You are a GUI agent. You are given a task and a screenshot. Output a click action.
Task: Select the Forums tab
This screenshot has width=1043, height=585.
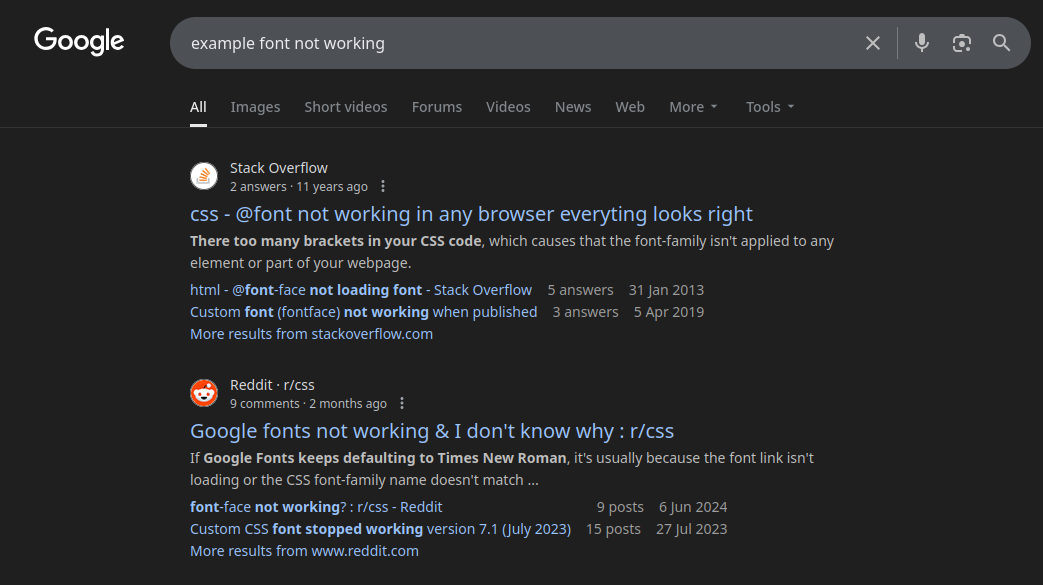(437, 107)
